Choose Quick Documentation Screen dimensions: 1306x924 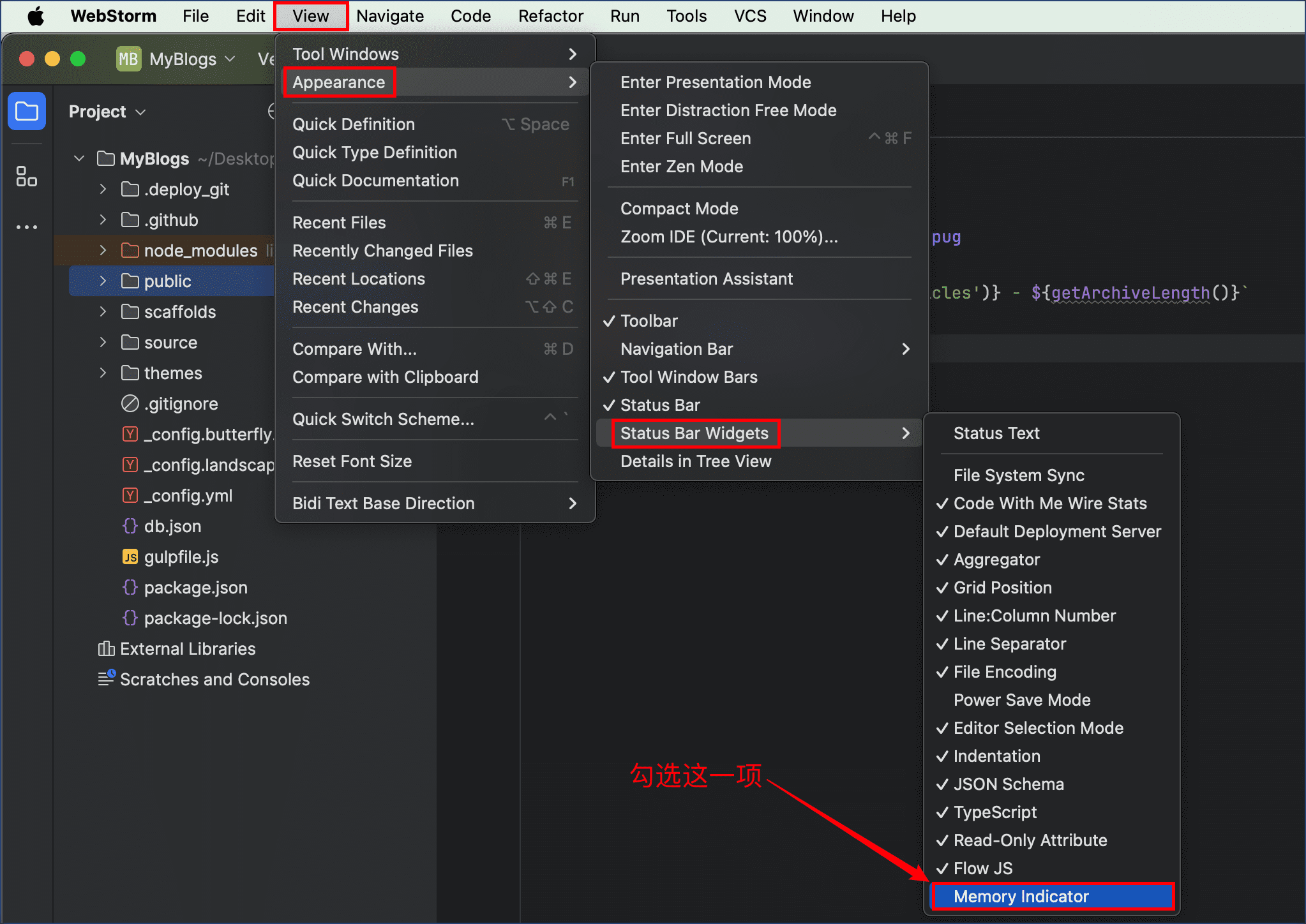435,181
